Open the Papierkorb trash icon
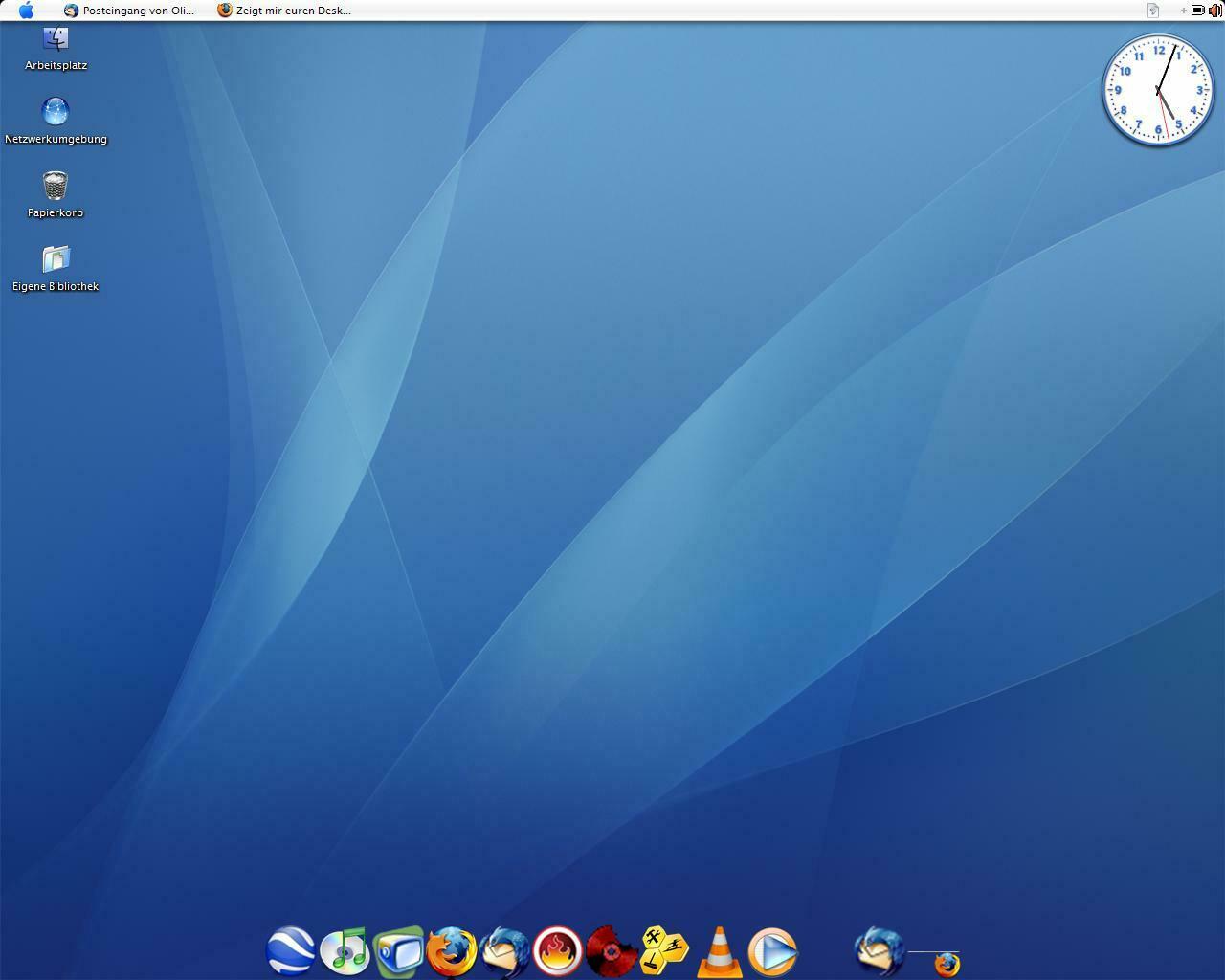The width and height of the screenshot is (1225, 980). [x=56, y=194]
